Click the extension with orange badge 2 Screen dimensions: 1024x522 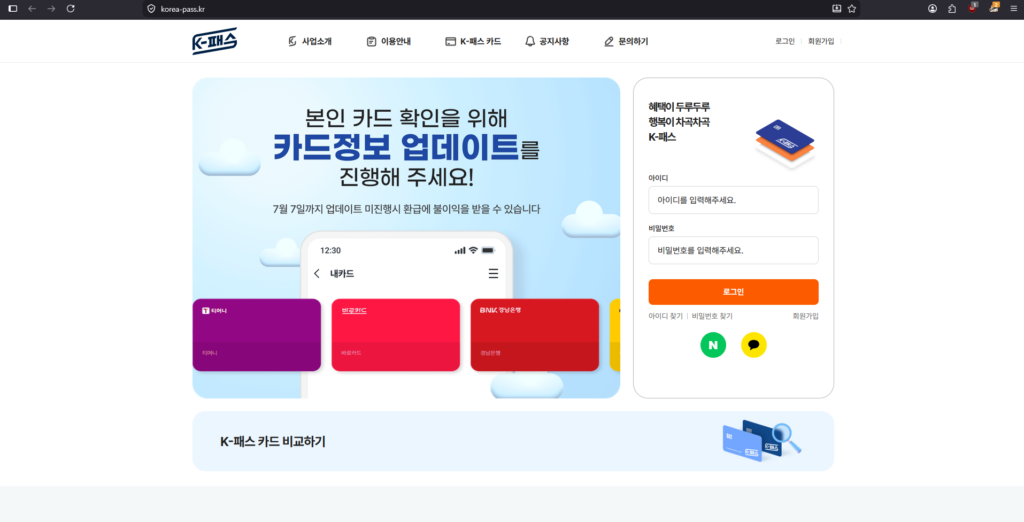click(x=994, y=8)
